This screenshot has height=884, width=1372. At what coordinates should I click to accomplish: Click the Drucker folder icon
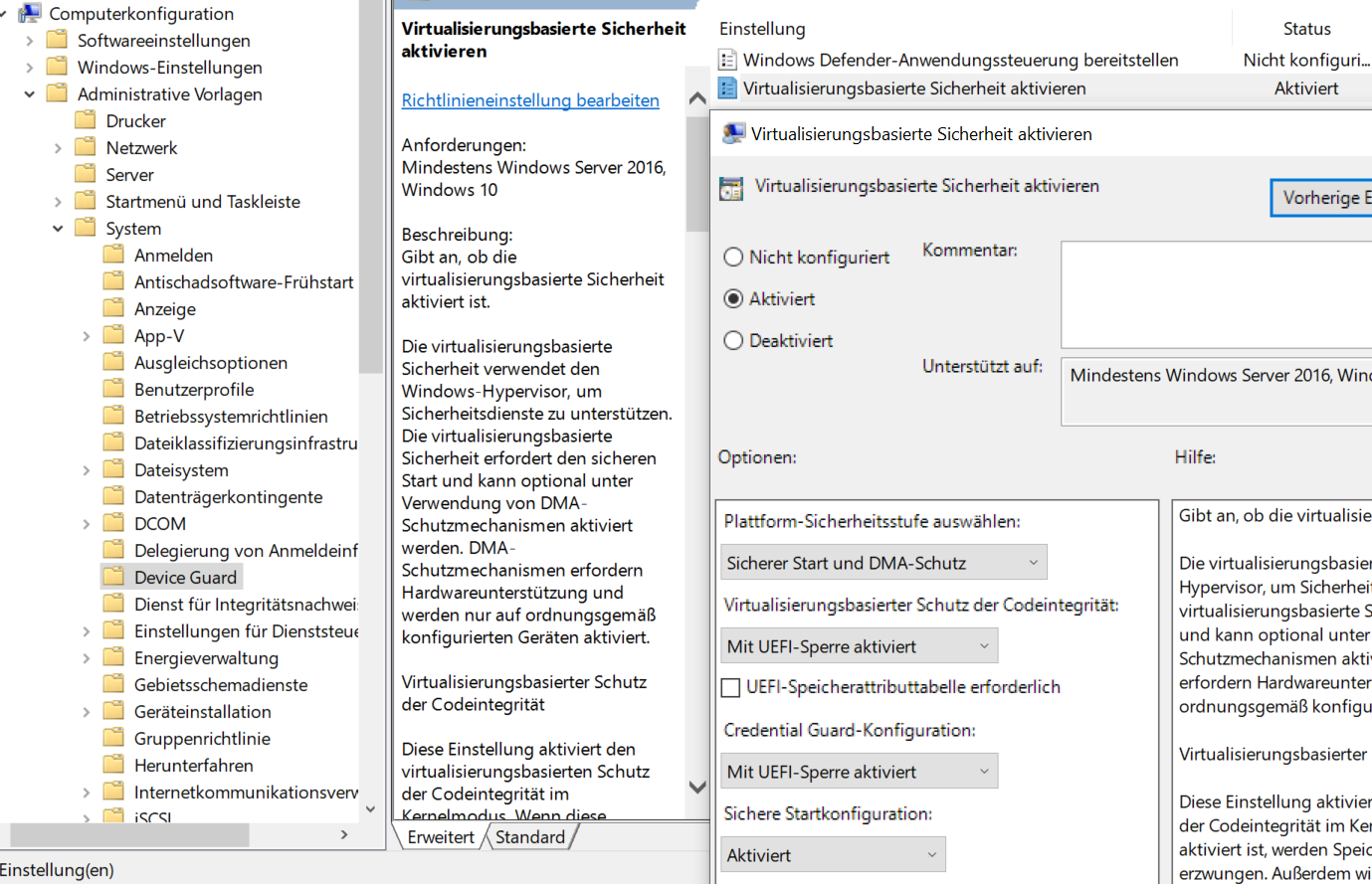(x=86, y=120)
